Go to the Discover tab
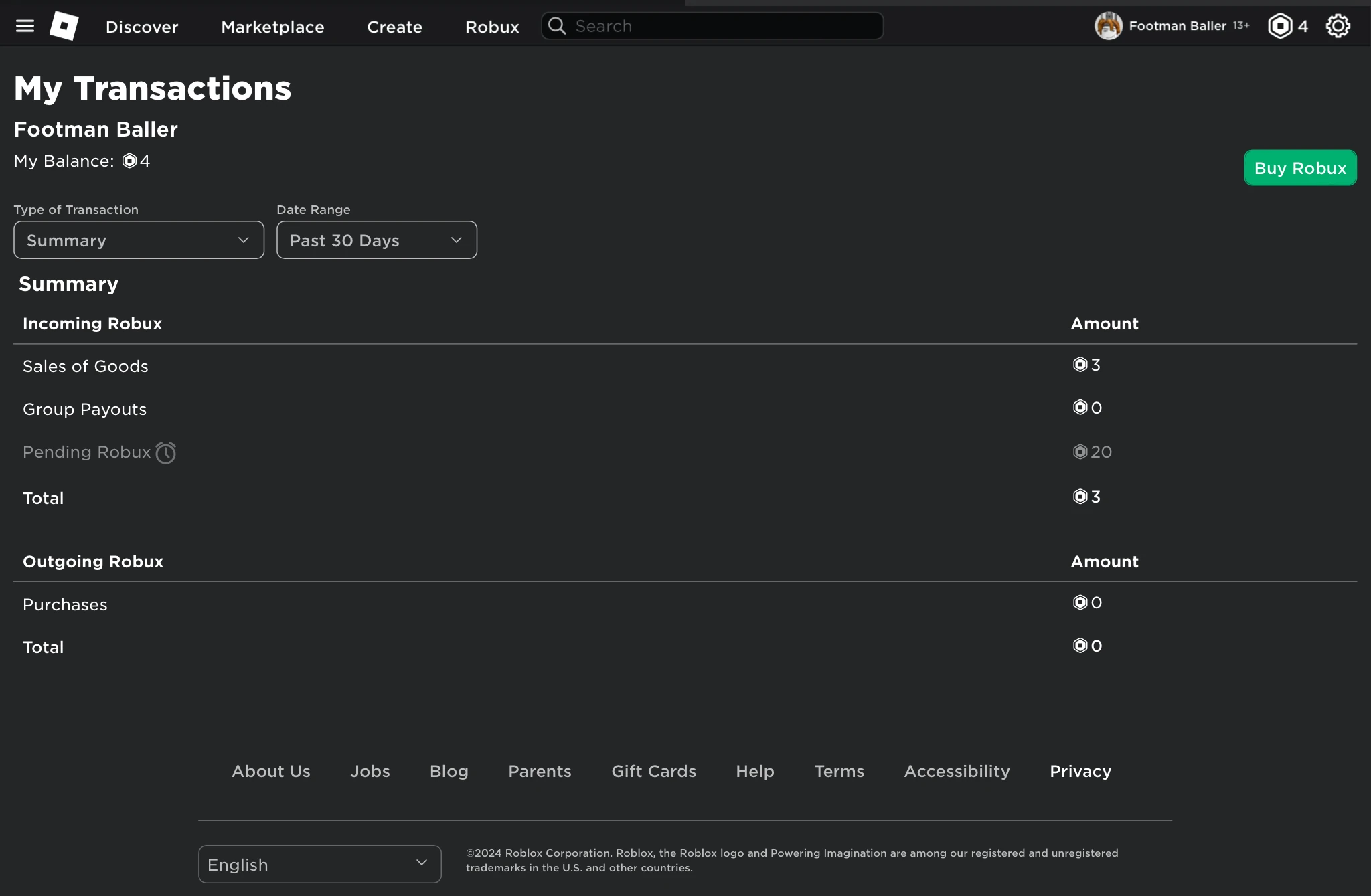Screen dimensions: 1371x896 tap(142, 27)
